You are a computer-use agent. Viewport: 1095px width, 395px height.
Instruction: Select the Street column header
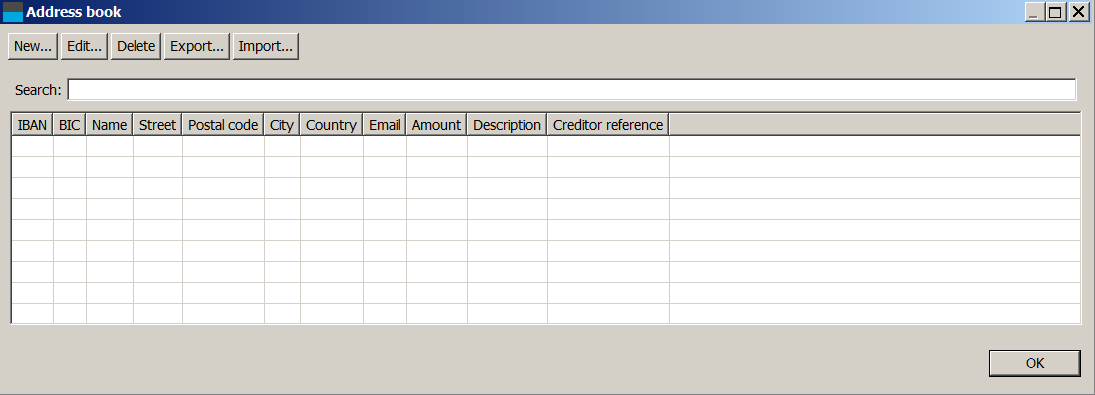pos(158,125)
